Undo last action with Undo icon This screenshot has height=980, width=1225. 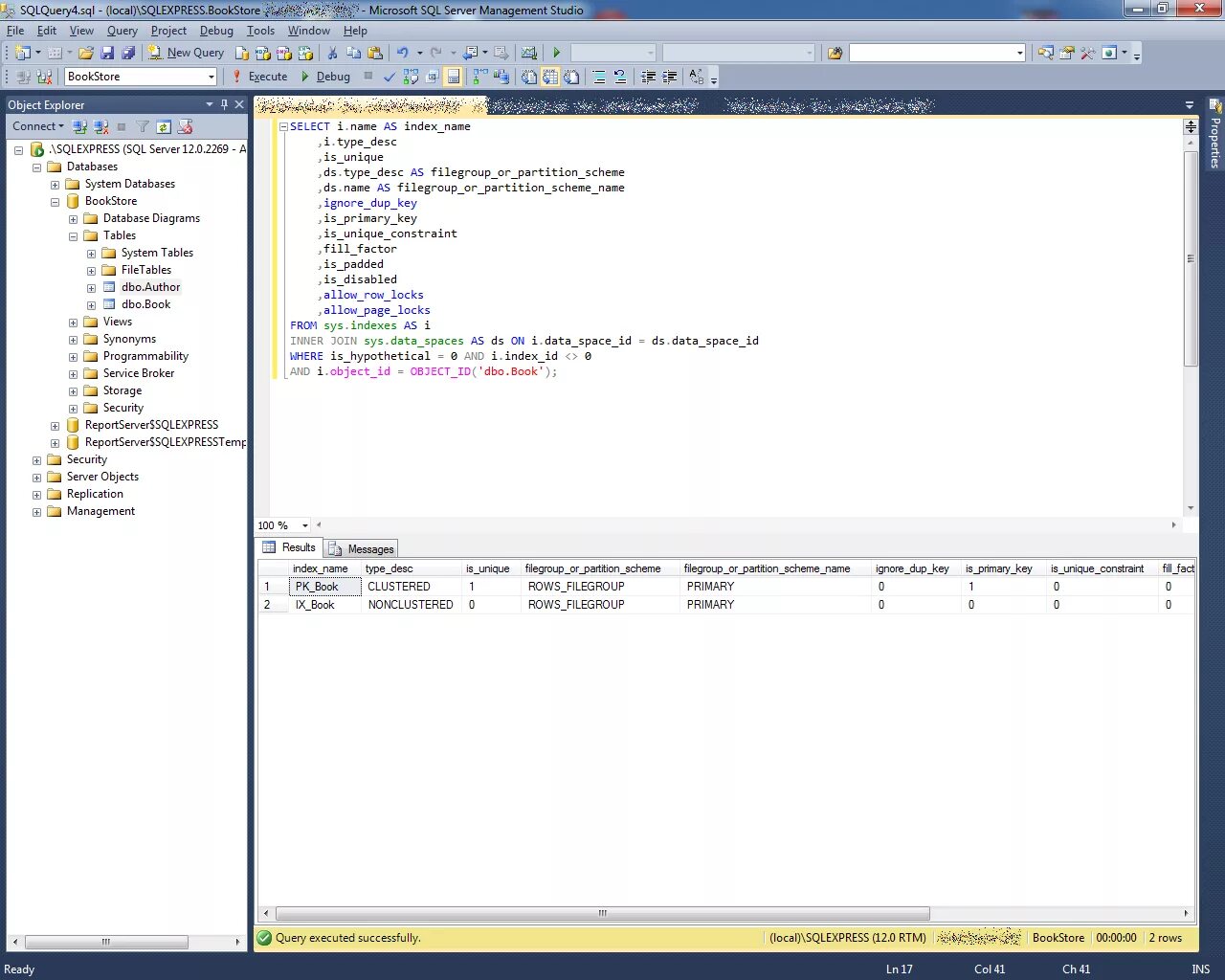click(x=403, y=53)
